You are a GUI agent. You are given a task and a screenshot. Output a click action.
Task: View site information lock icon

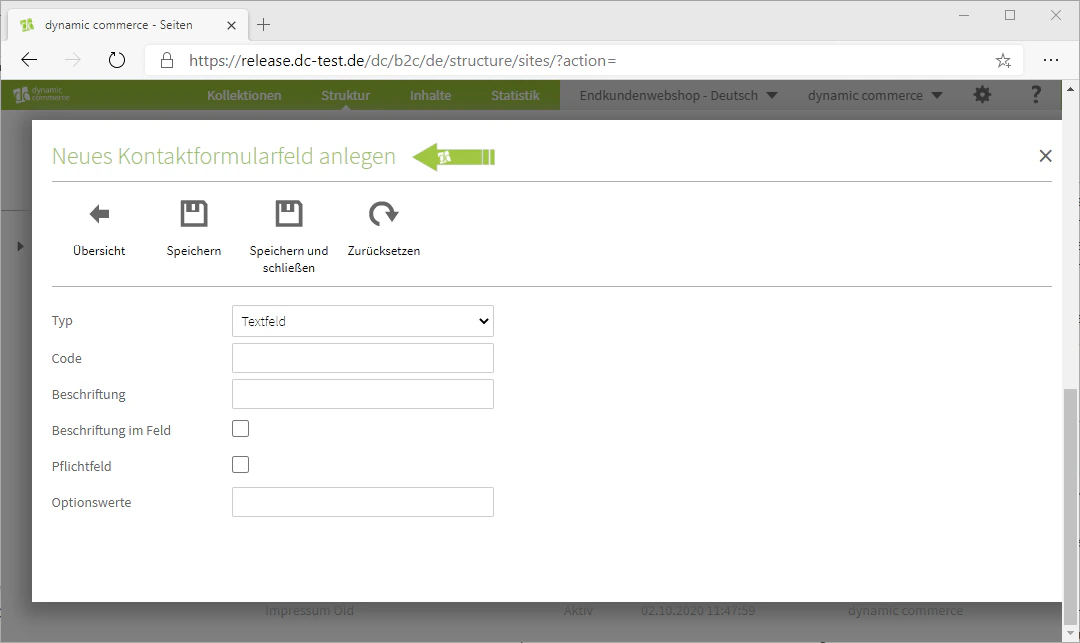pos(167,61)
